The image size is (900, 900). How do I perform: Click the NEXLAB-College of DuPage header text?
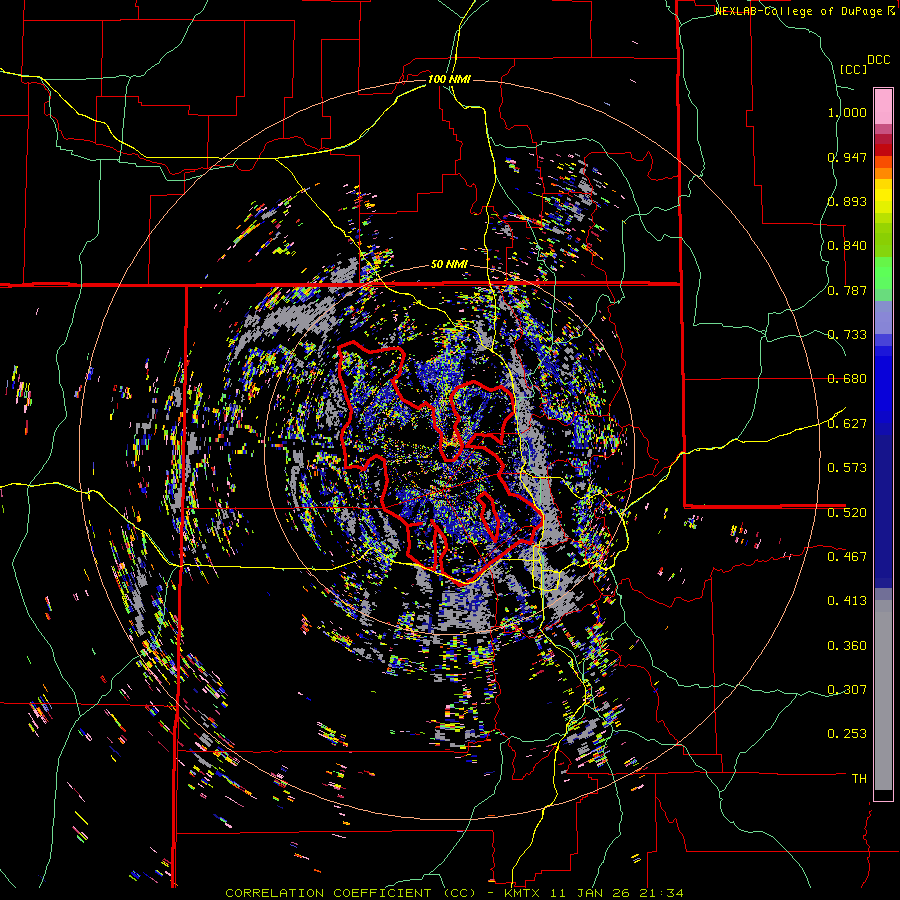[800, 11]
